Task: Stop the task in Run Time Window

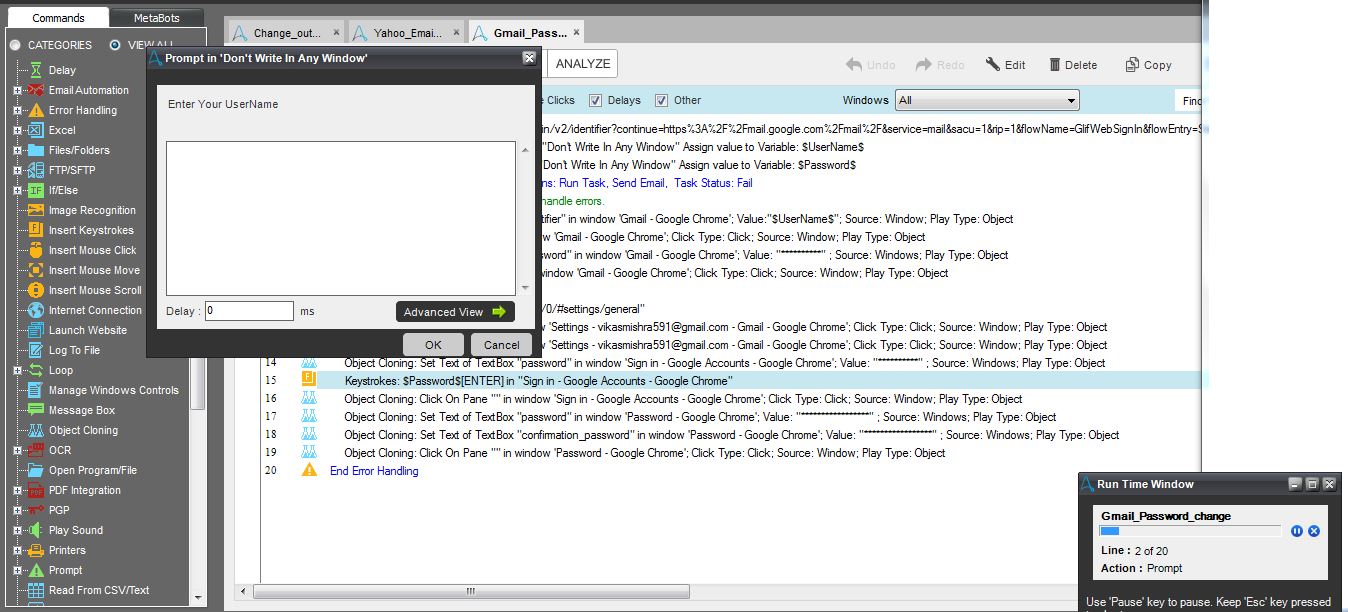Action: 1314,531
